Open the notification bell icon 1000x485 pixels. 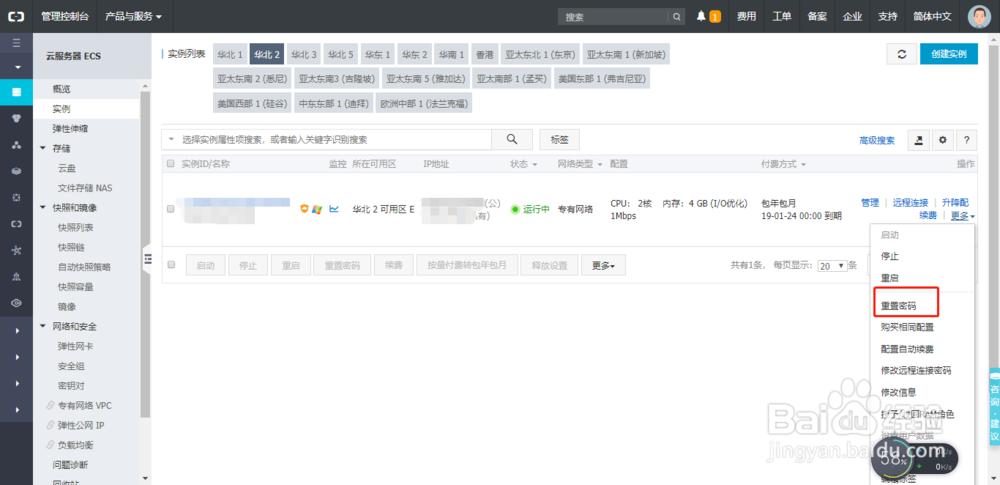tap(702, 17)
